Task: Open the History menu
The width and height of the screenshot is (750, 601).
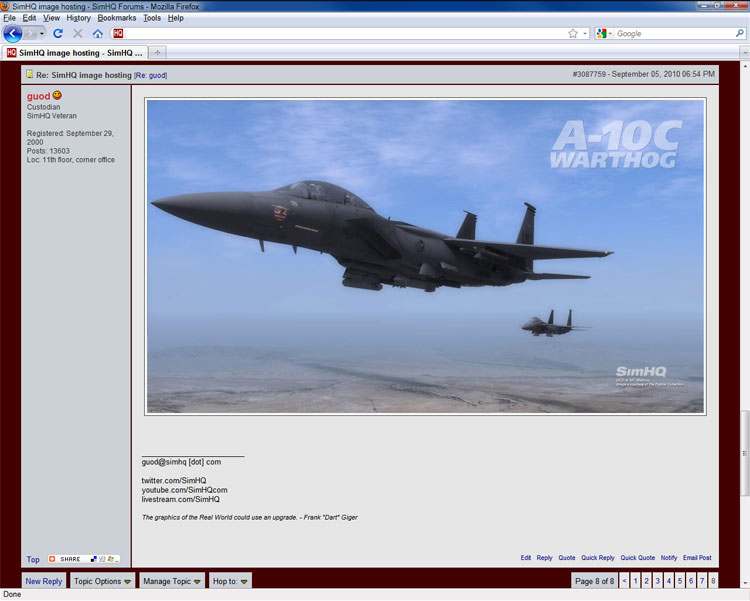Action: pos(78,18)
